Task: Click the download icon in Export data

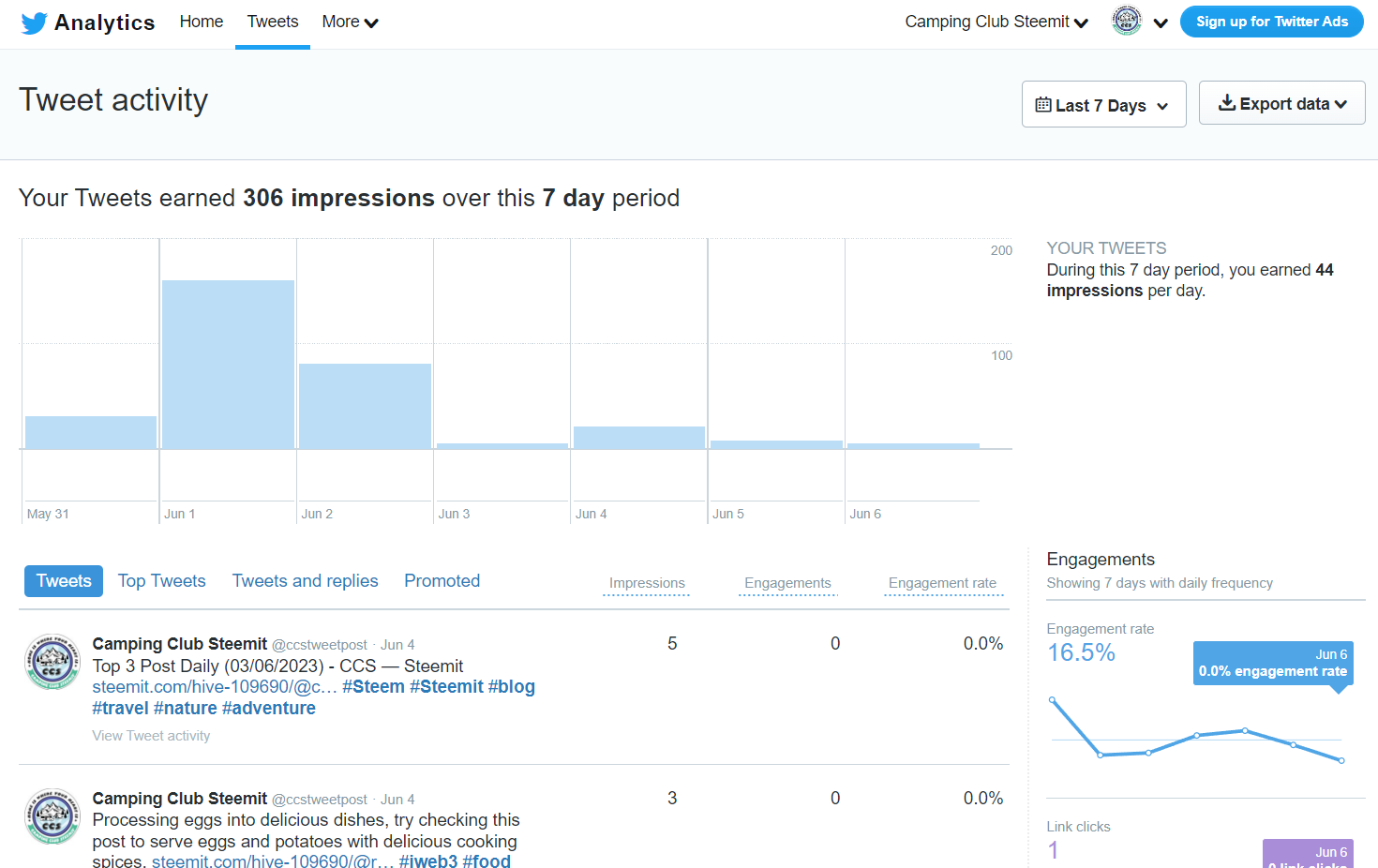Action: [1226, 103]
